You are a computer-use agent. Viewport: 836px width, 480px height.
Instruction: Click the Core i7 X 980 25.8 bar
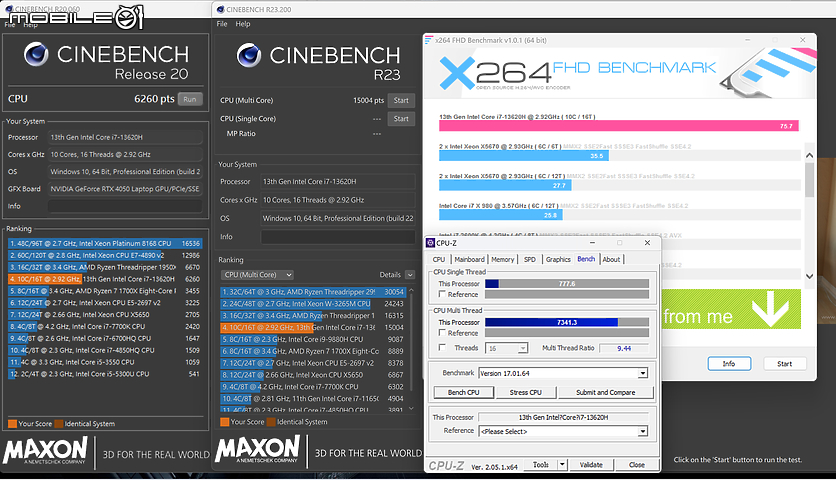click(501, 215)
